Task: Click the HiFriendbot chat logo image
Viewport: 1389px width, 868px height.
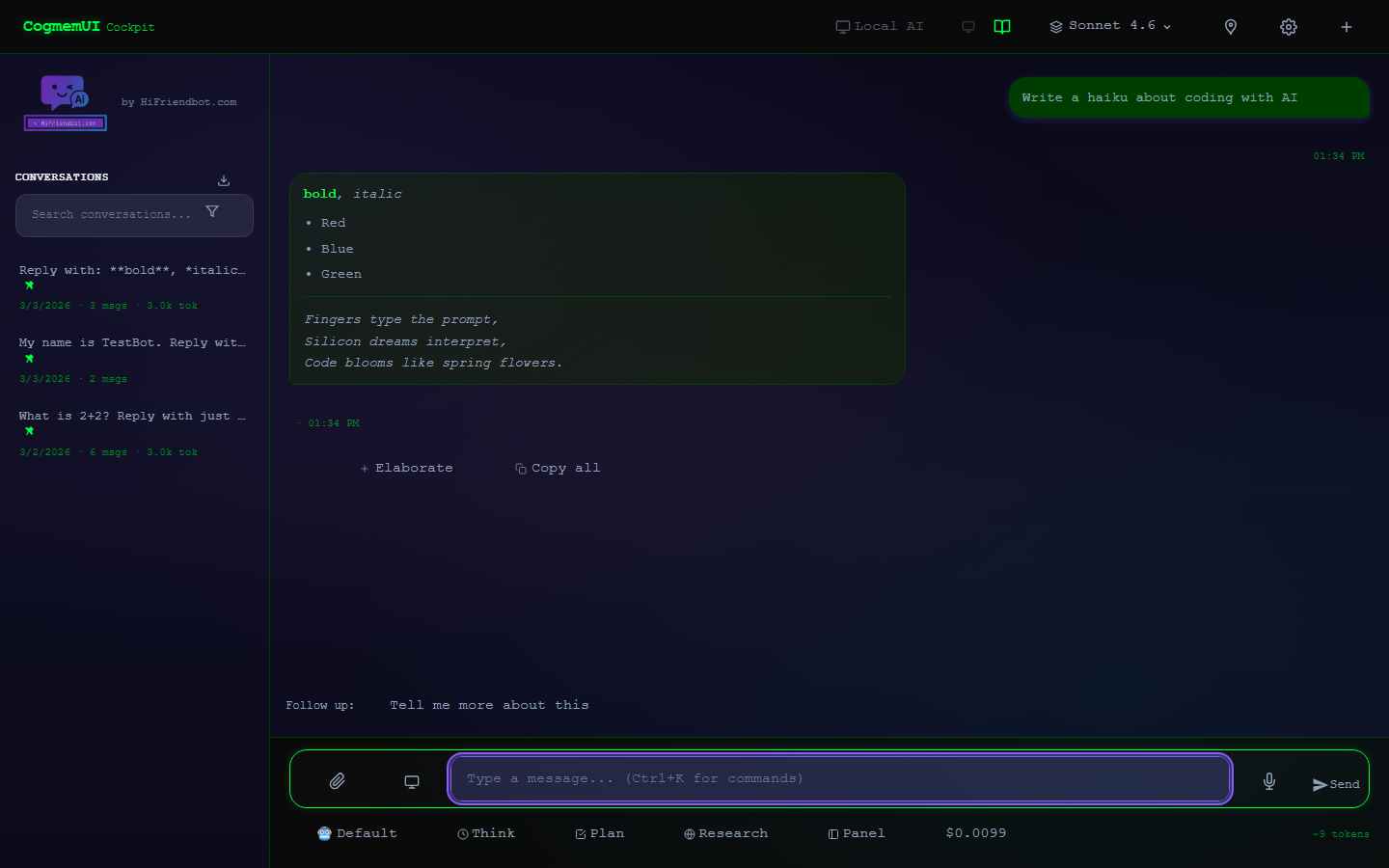Action: point(66,102)
